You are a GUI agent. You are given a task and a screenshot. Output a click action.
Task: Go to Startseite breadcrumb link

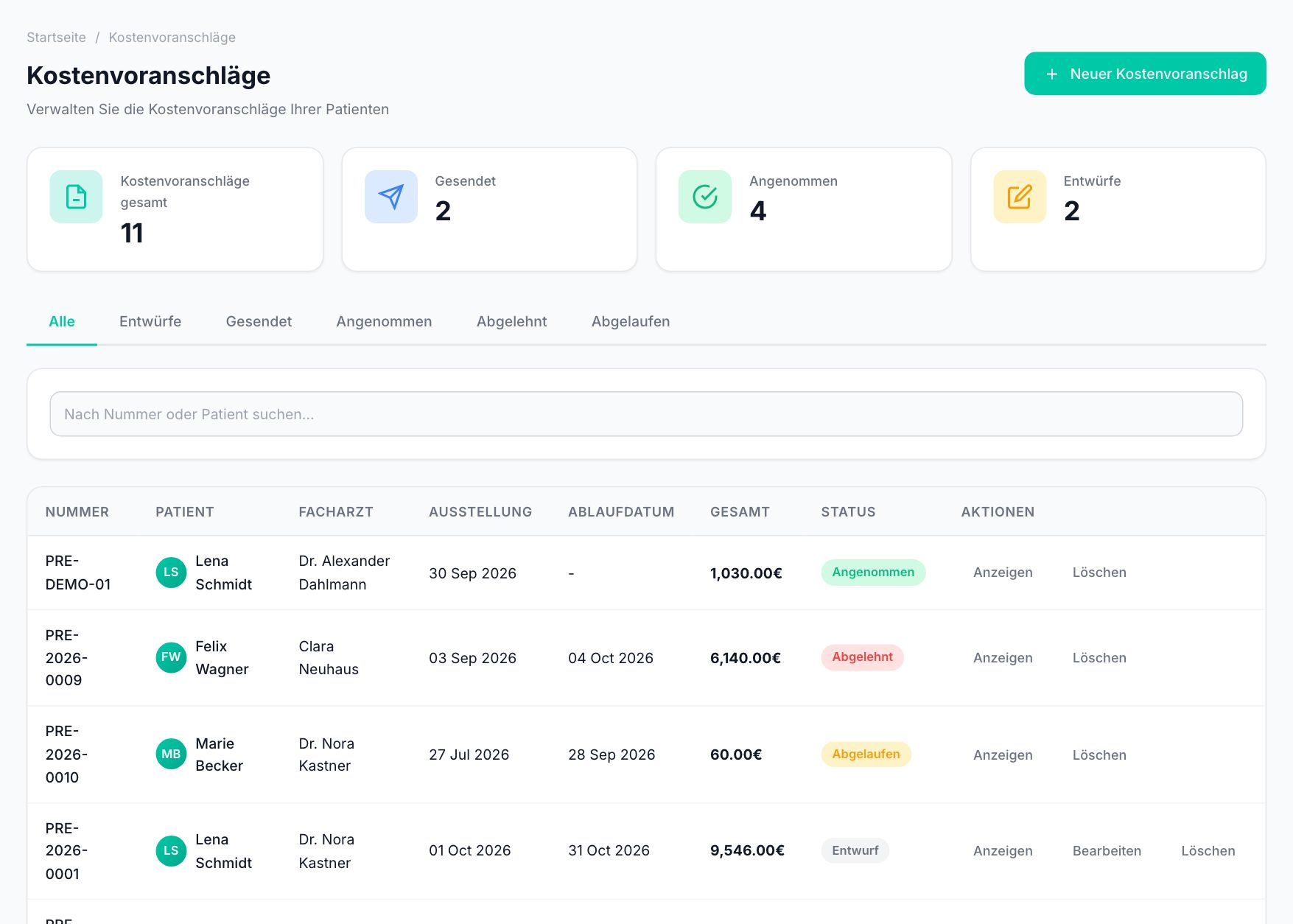click(56, 38)
